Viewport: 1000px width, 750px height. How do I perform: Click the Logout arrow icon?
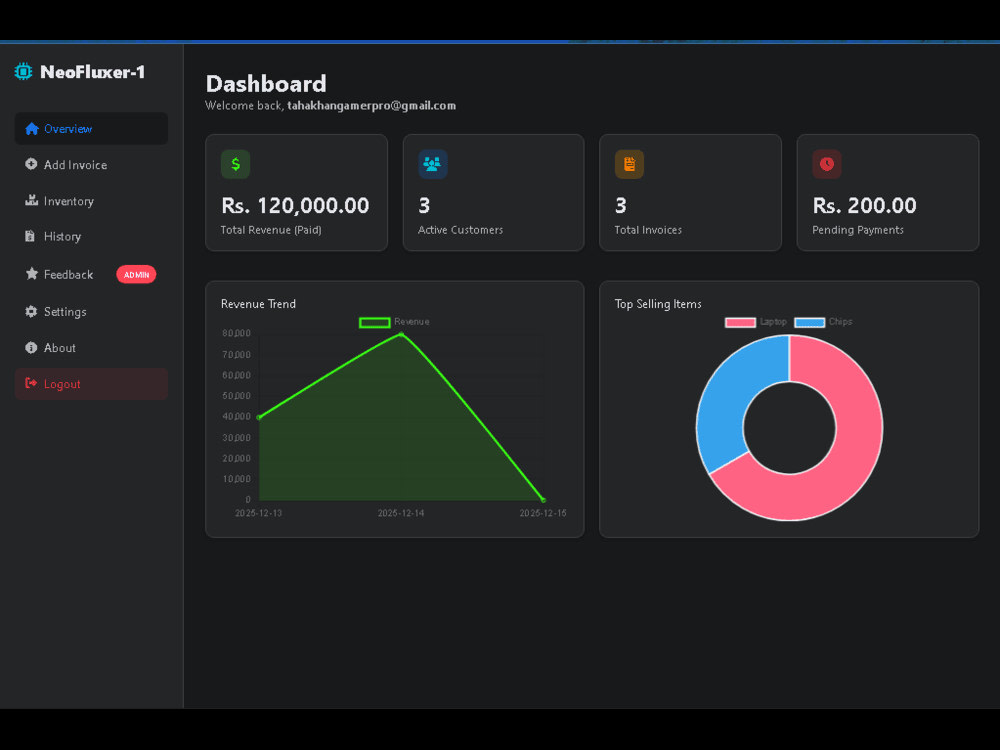coord(31,383)
